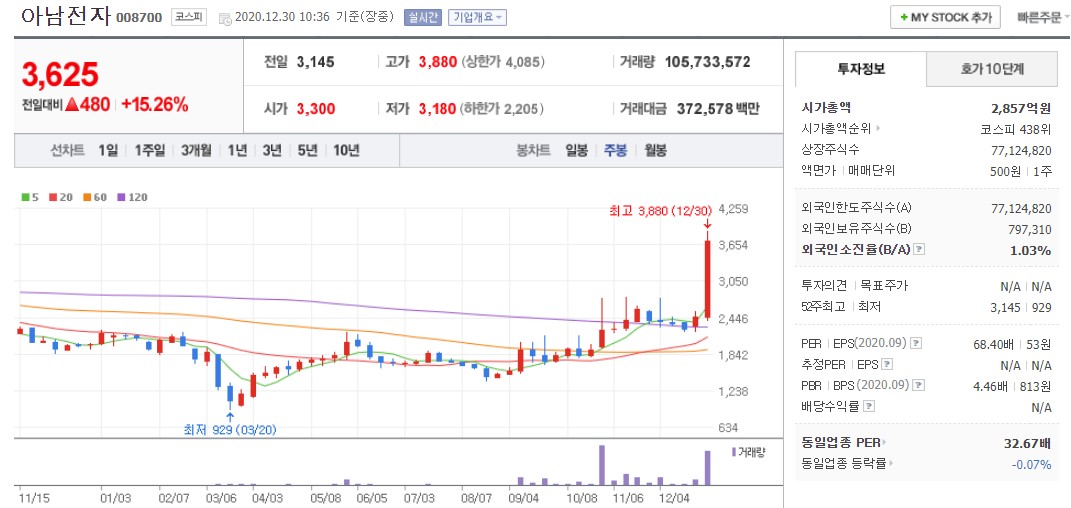Expand the 동일업종 등락률 arrow
Viewport: 1071px width, 508px height.
point(891,464)
